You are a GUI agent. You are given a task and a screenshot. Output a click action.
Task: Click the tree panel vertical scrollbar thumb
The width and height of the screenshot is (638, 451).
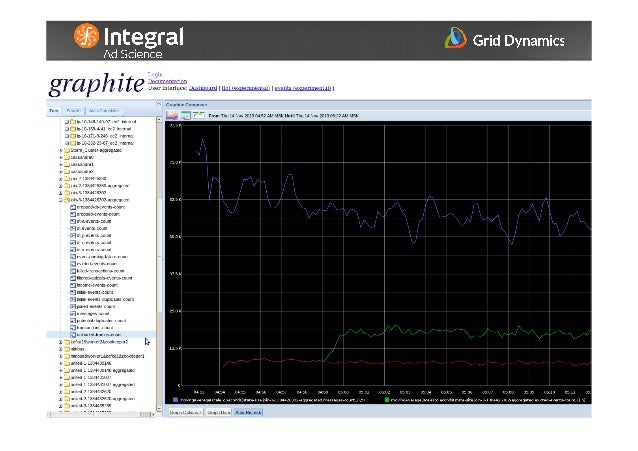[159, 254]
